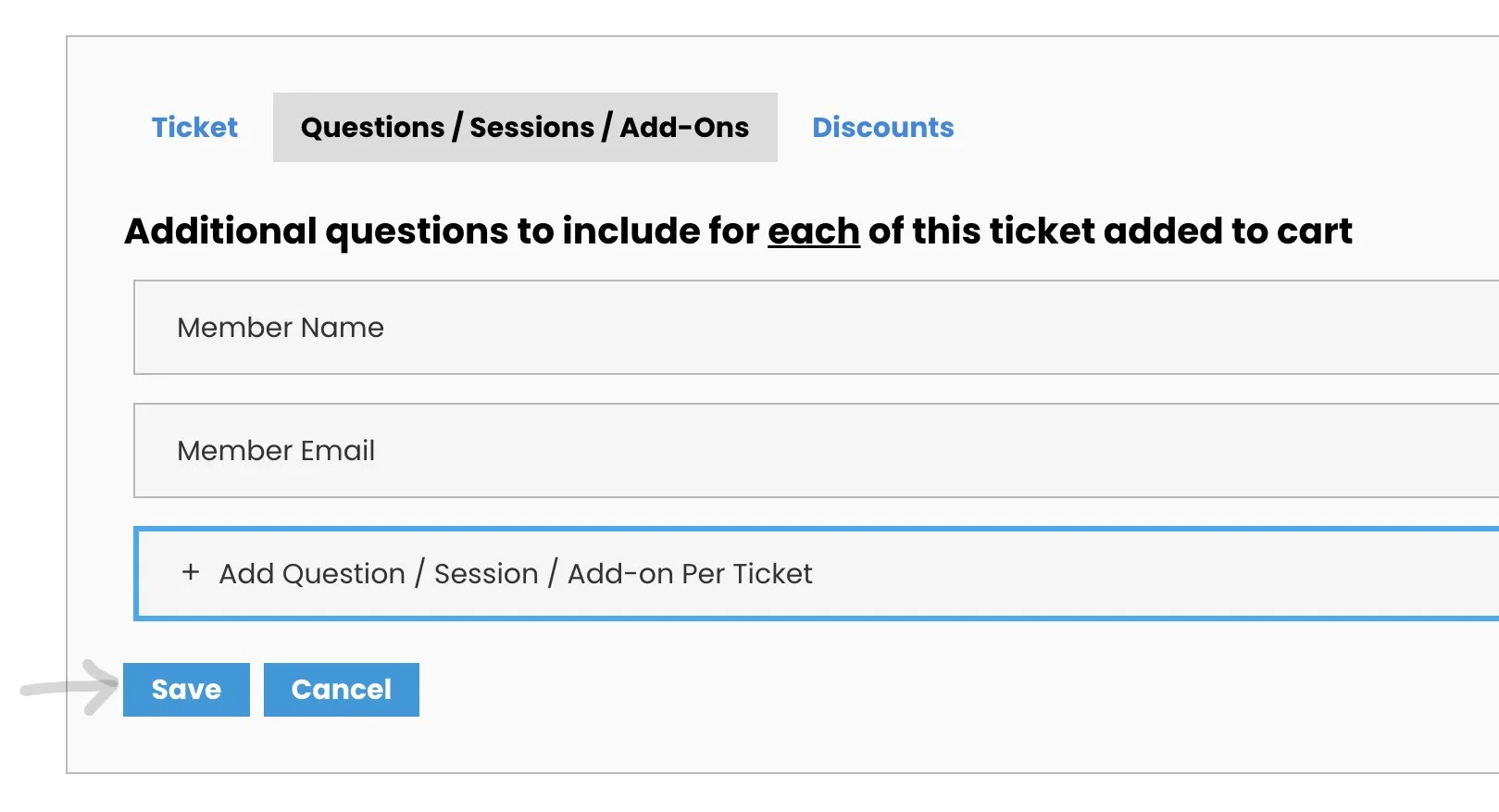Click the word "Sessions" in active tab
The height and width of the screenshot is (812, 1499).
tap(531, 127)
